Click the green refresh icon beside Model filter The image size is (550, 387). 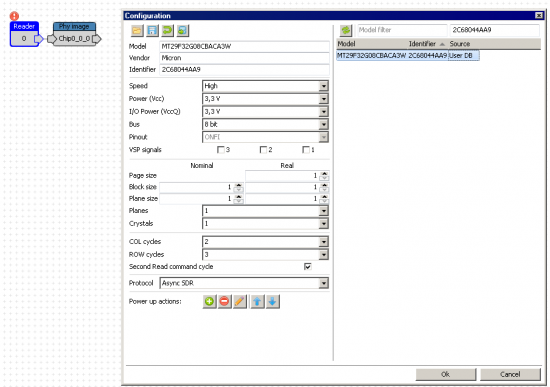[346, 30]
